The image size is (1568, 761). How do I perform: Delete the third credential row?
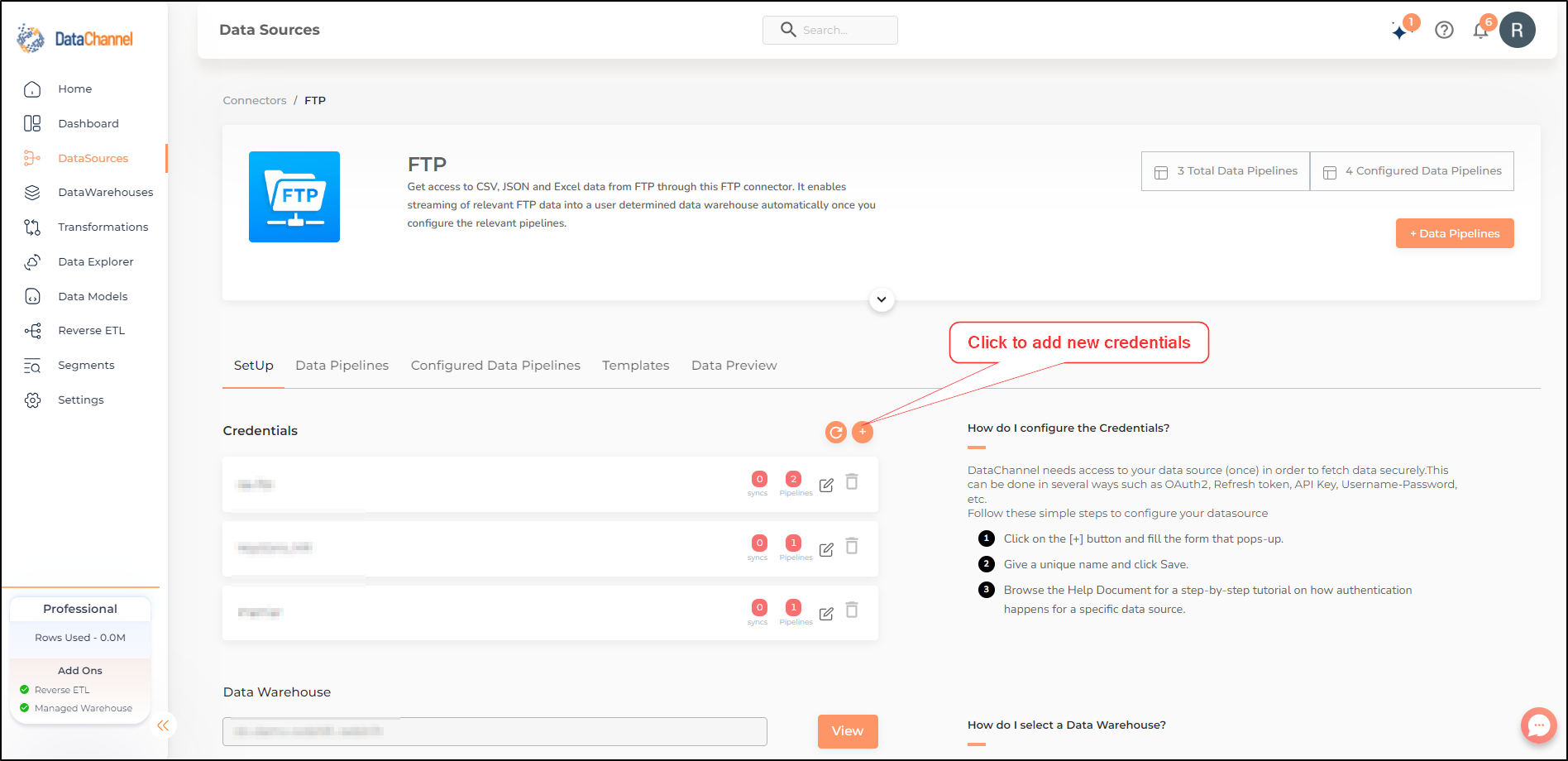[852, 610]
